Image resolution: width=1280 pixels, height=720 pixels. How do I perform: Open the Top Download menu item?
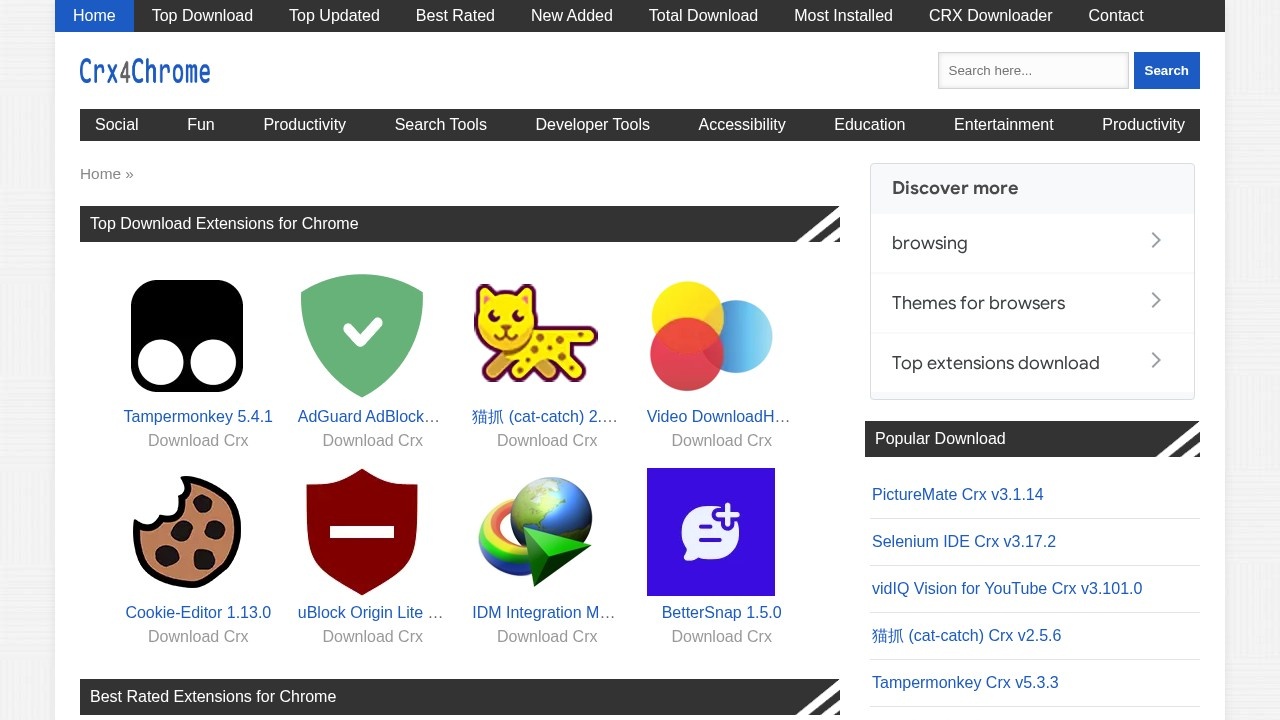click(x=202, y=16)
